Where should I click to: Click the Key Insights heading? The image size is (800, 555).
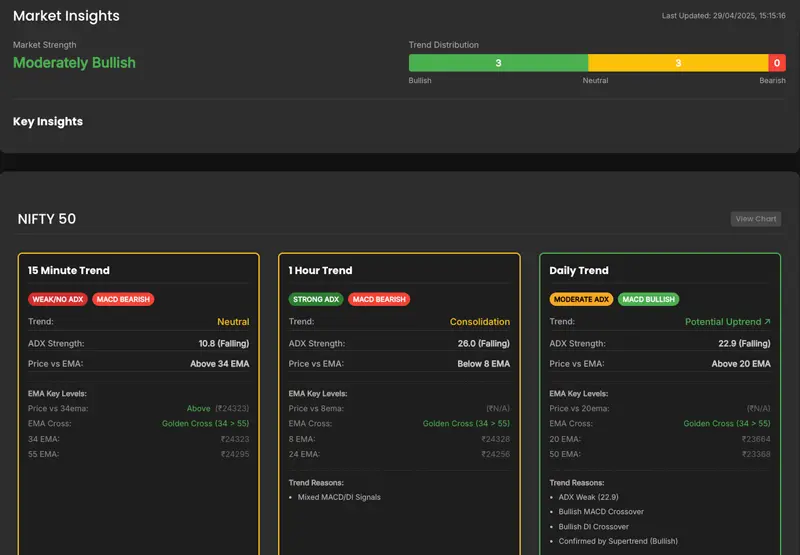48,121
